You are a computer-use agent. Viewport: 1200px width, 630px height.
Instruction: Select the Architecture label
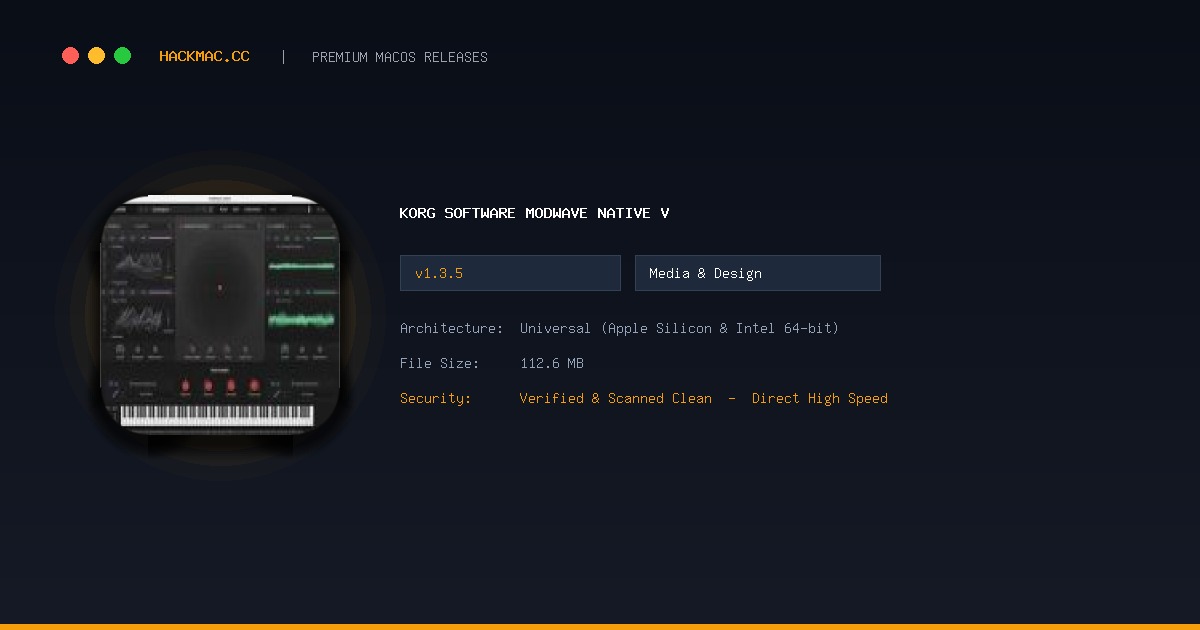click(451, 328)
